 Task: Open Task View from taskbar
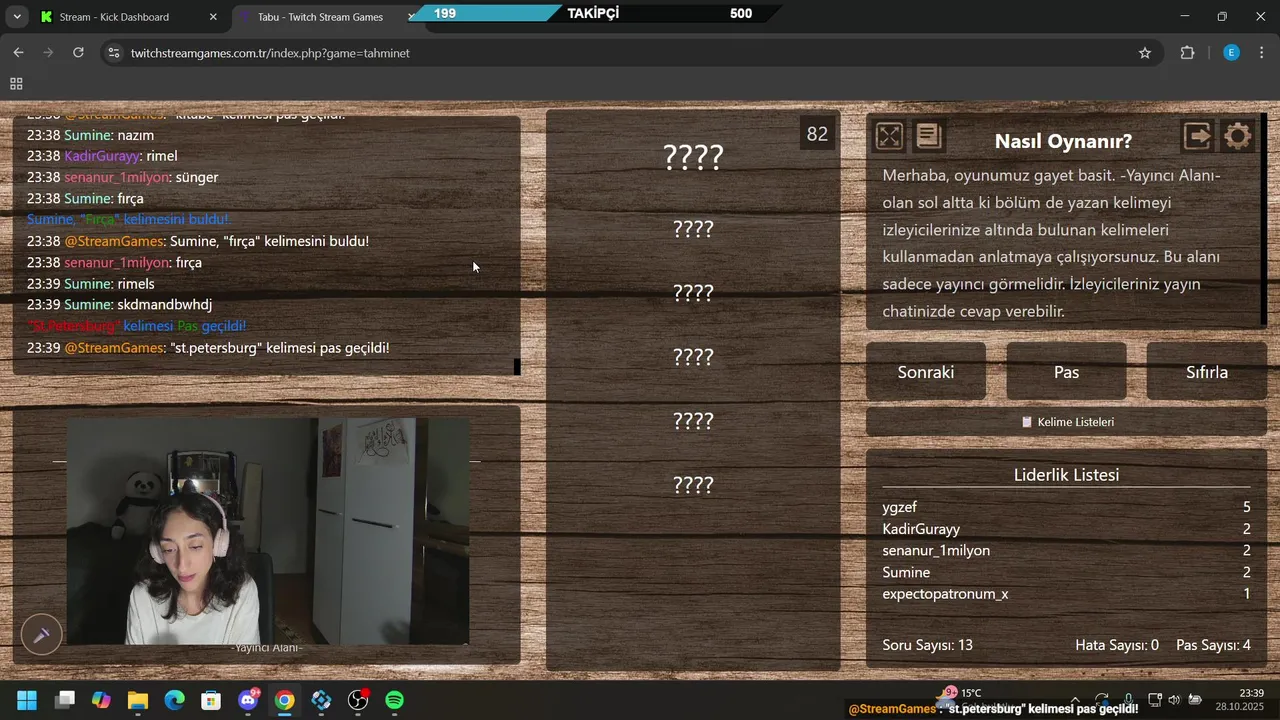coord(65,700)
